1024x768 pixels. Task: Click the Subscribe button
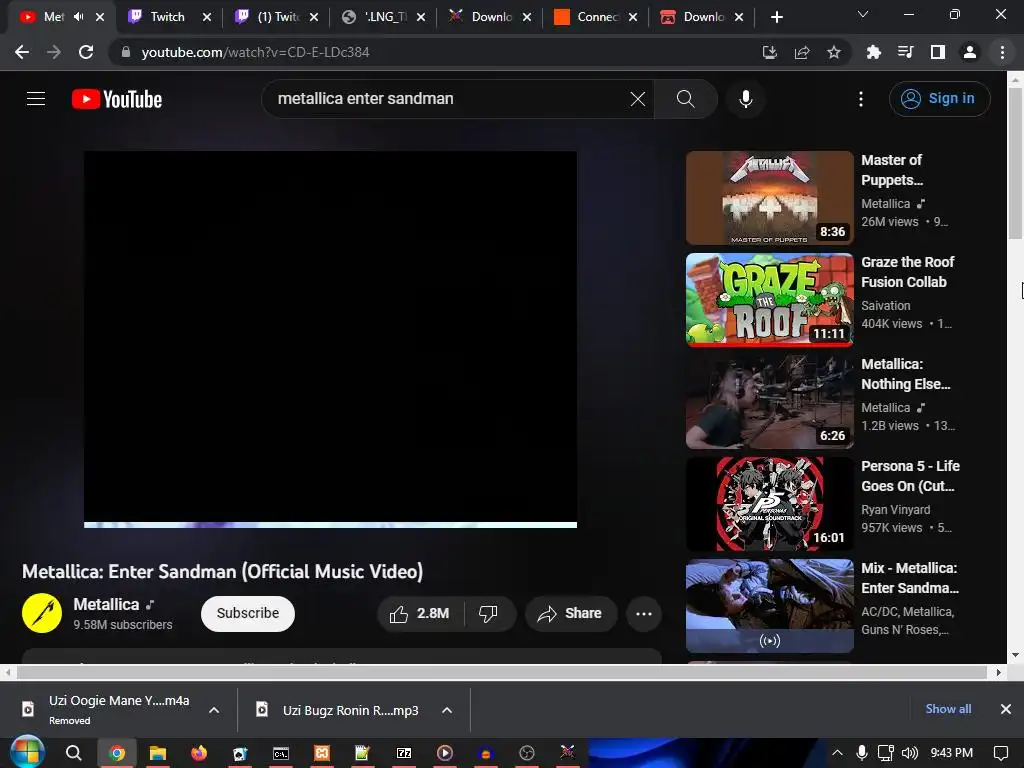(x=248, y=613)
